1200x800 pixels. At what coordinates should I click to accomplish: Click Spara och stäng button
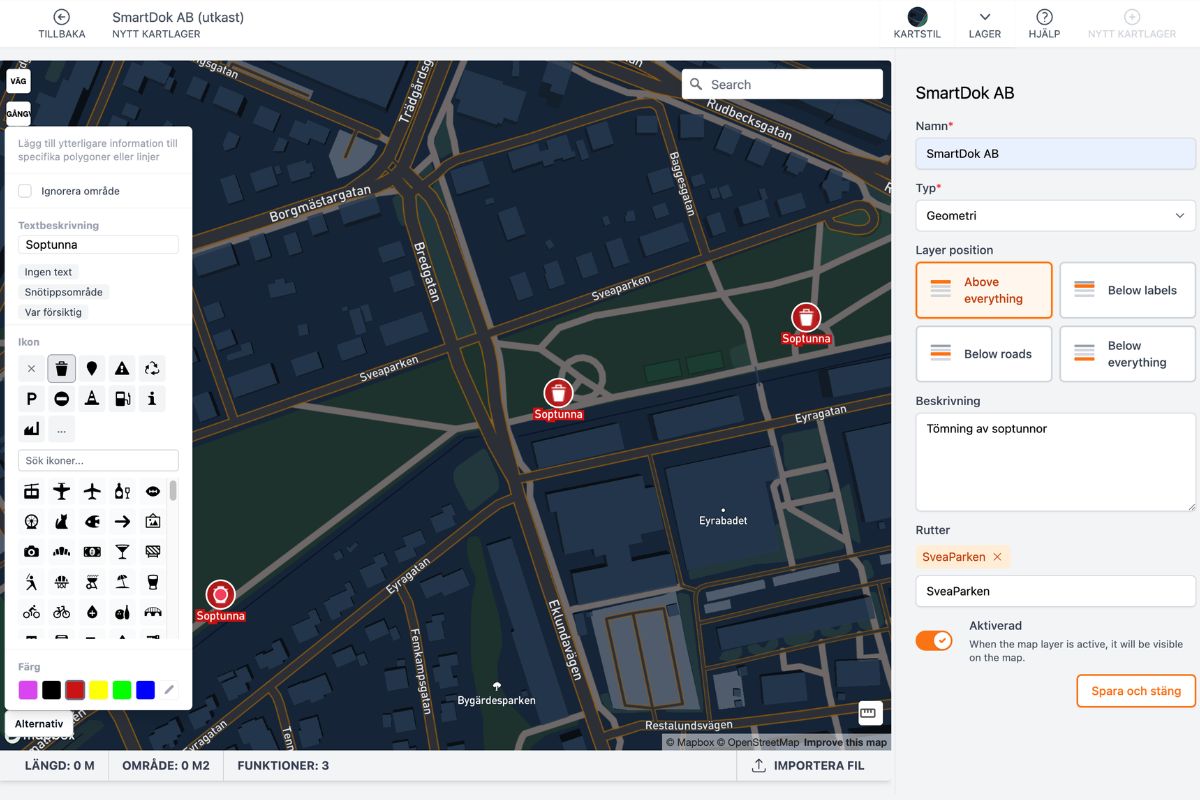(1136, 691)
